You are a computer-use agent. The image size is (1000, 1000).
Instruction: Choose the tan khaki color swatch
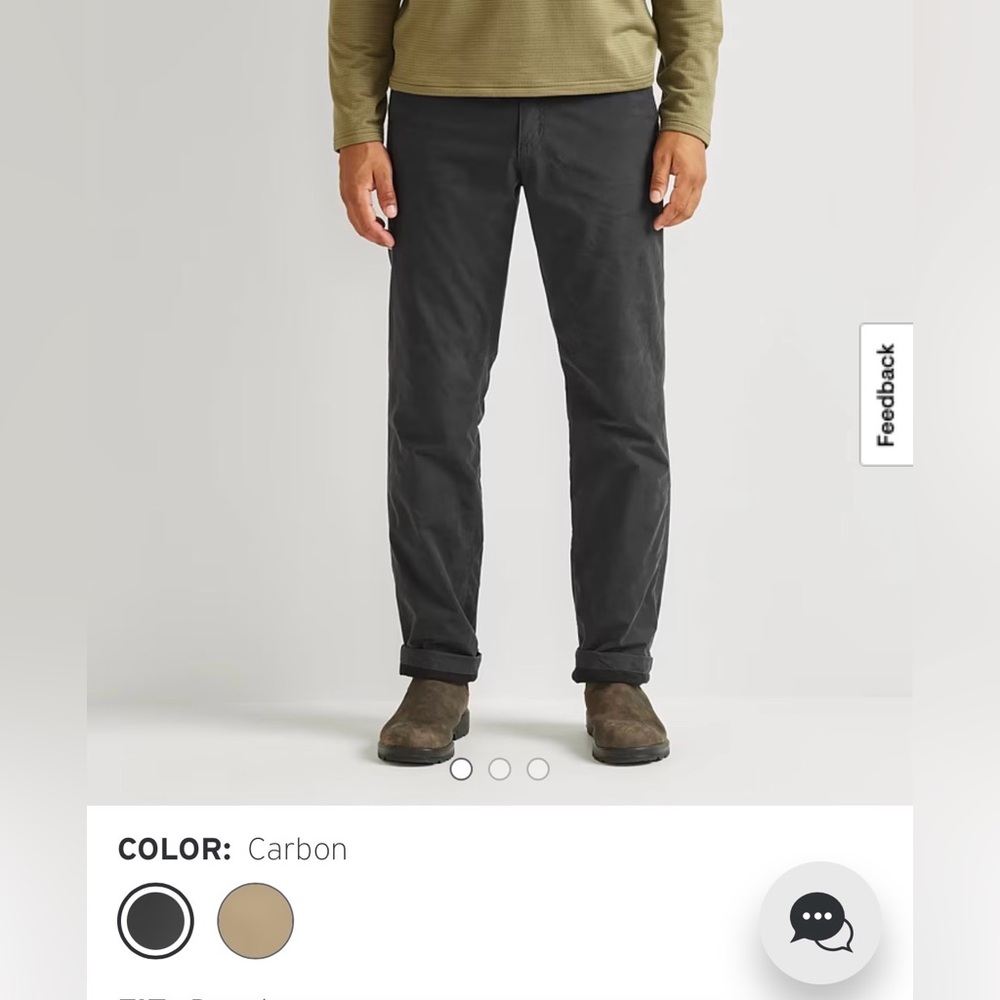point(256,921)
